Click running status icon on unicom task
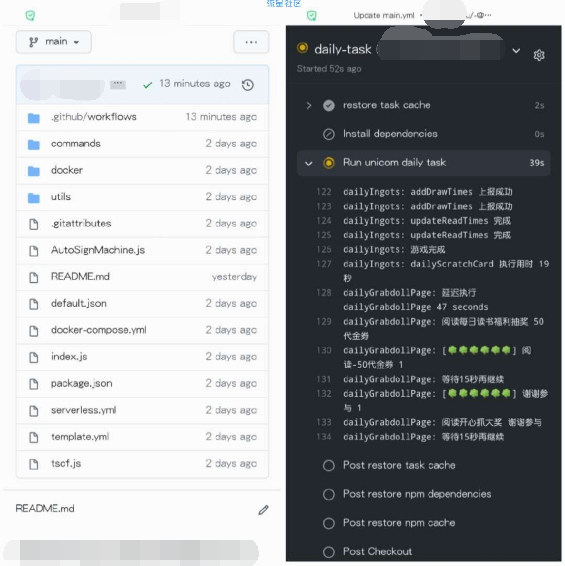This screenshot has width=565, height=566. click(x=329, y=163)
